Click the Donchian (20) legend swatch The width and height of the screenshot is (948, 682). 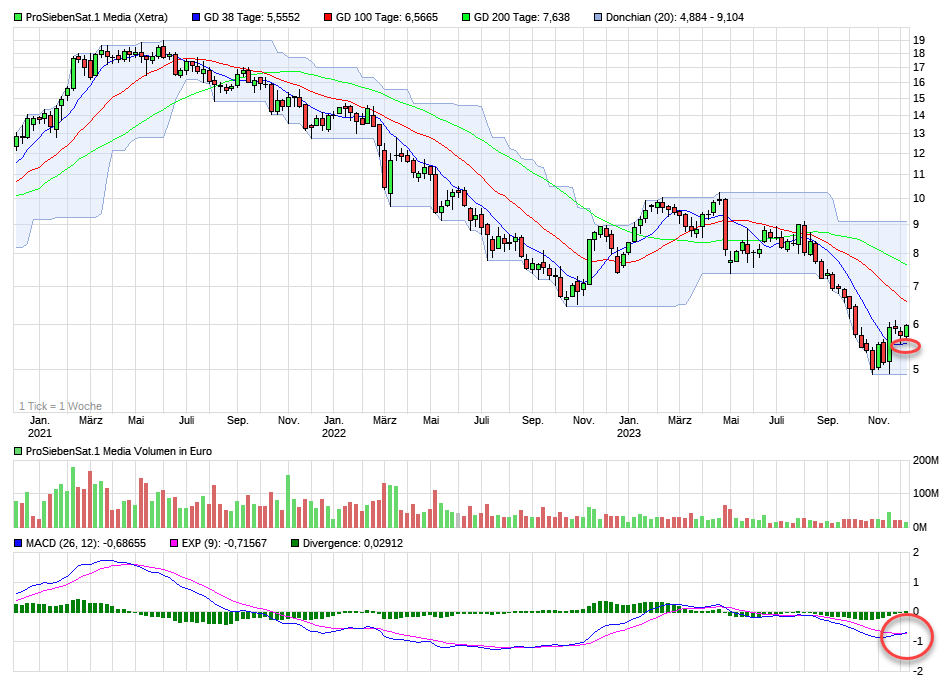coord(598,18)
